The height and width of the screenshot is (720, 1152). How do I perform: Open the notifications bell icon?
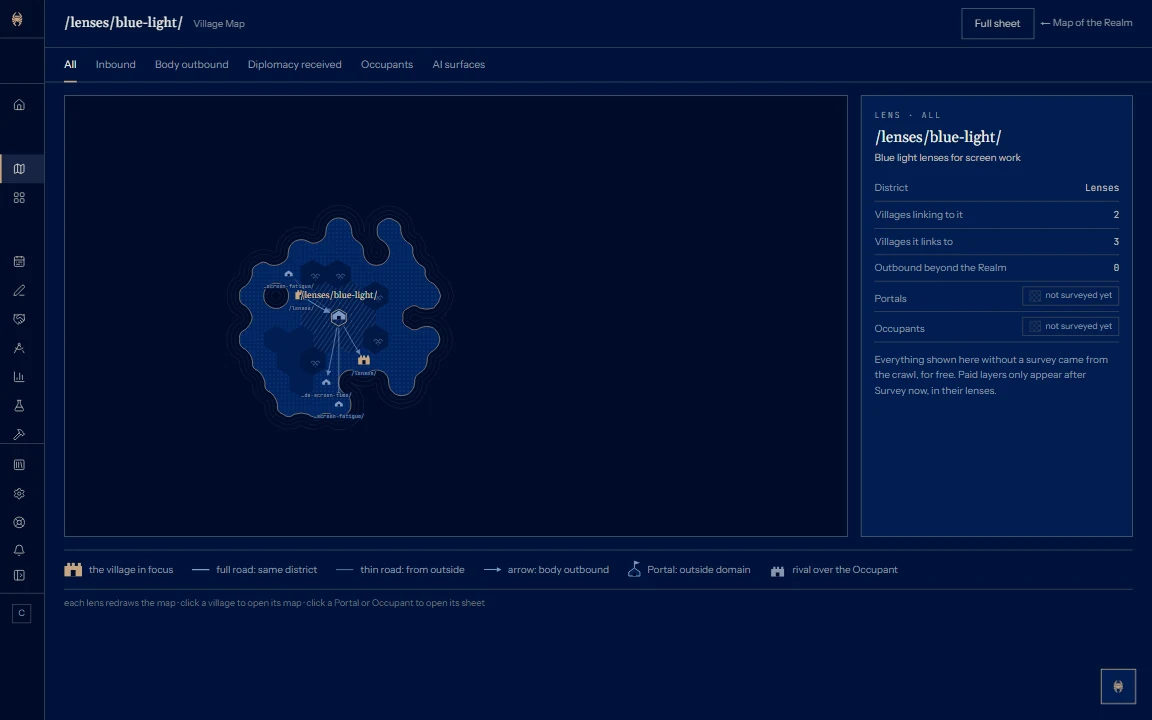(19, 550)
